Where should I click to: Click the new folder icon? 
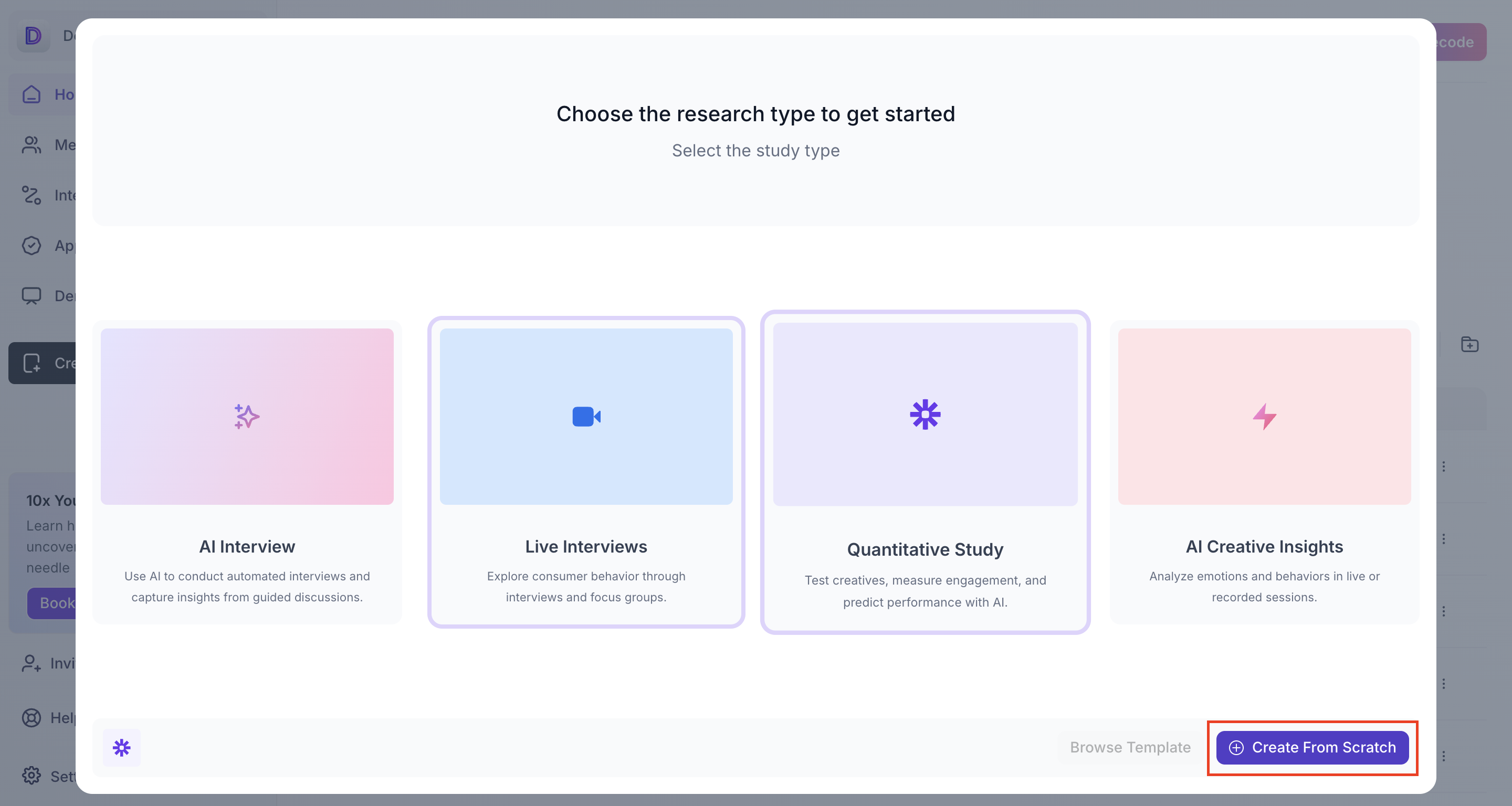[1469, 344]
